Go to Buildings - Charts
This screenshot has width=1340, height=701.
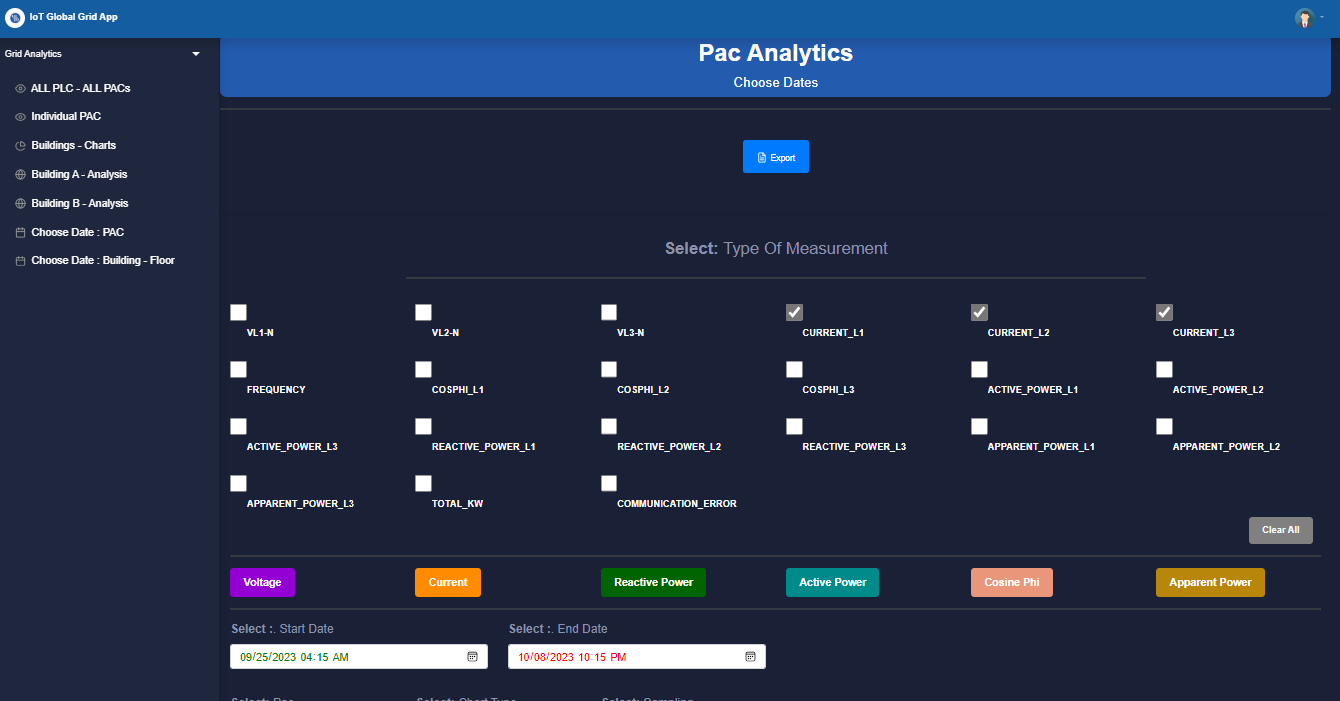coord(74,146)
